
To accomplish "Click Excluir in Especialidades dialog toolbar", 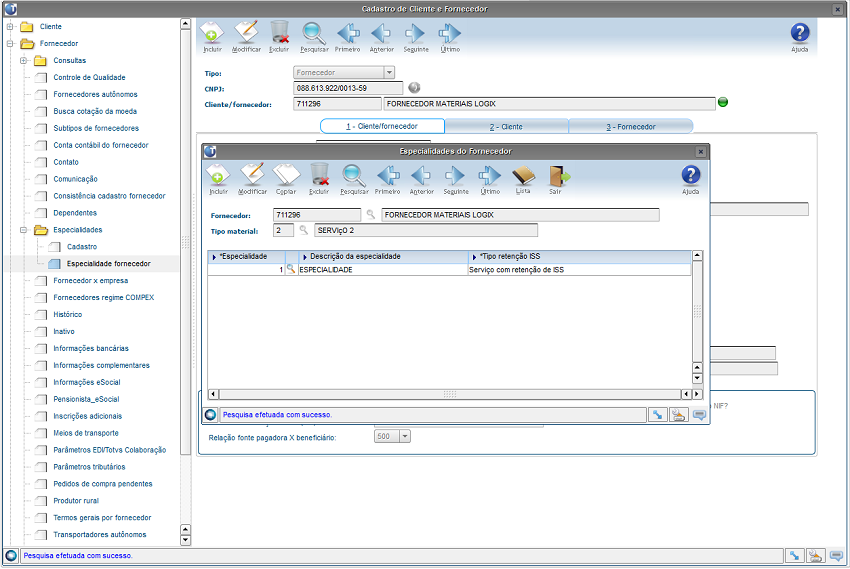I will (x=319, y=179).
